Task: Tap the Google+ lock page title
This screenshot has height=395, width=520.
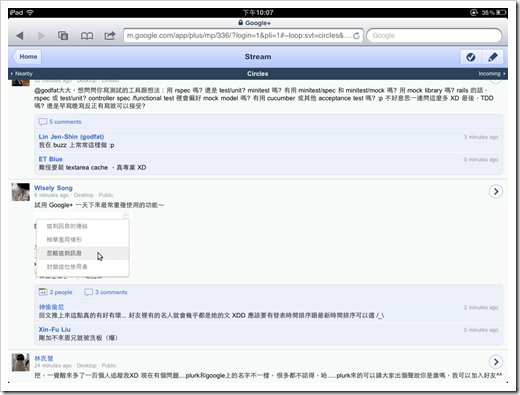Action: coord(254,23)
